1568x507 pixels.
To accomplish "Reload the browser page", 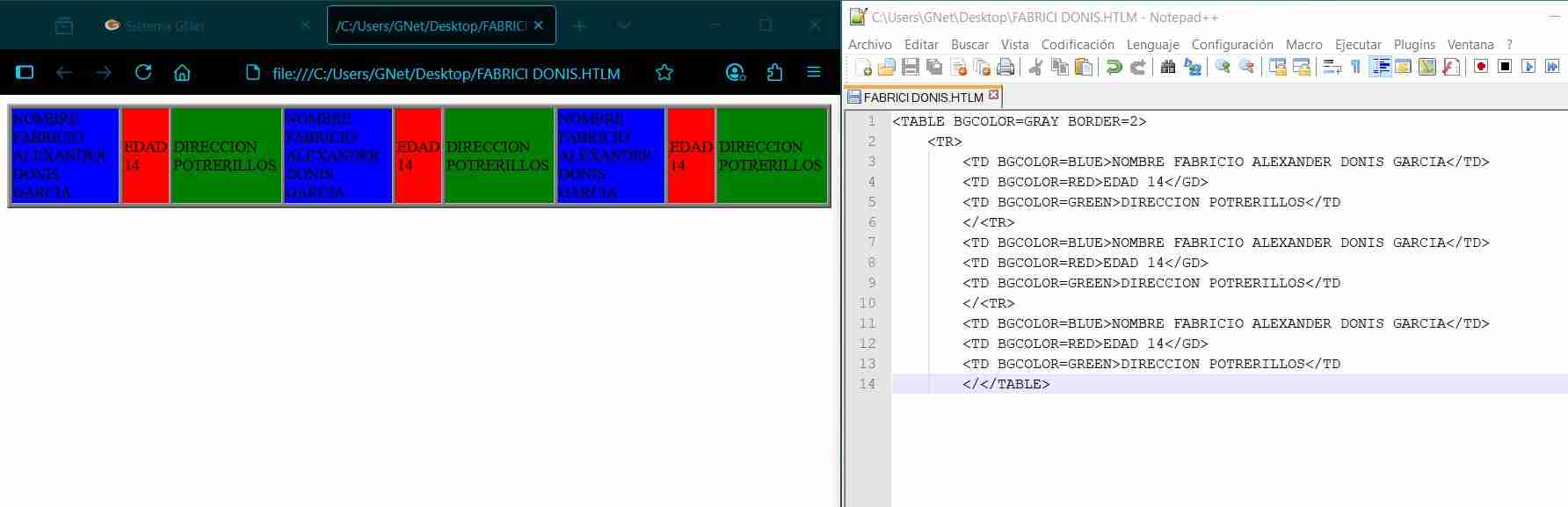I will pos(143,73).
